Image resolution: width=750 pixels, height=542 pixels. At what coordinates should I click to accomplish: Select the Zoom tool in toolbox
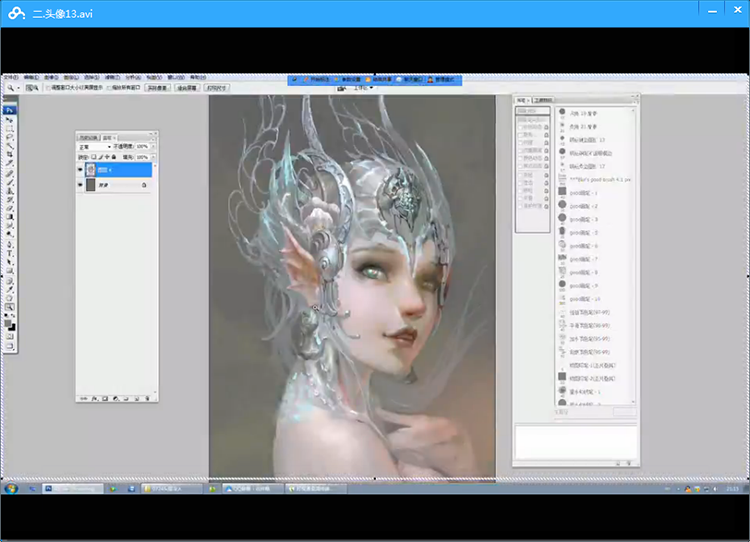10,307
